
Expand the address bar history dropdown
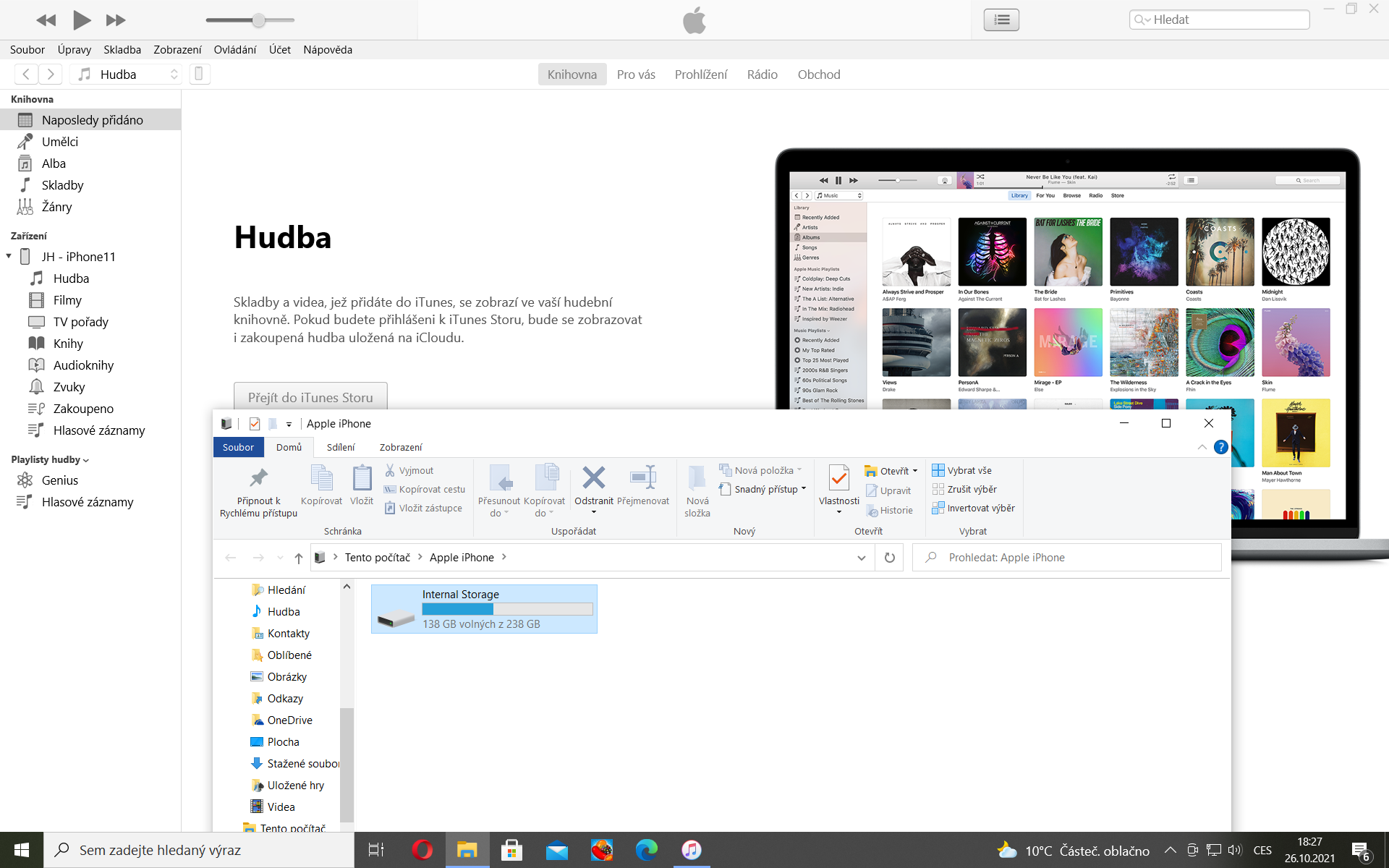pyautogui.click(x=861, y=558)
